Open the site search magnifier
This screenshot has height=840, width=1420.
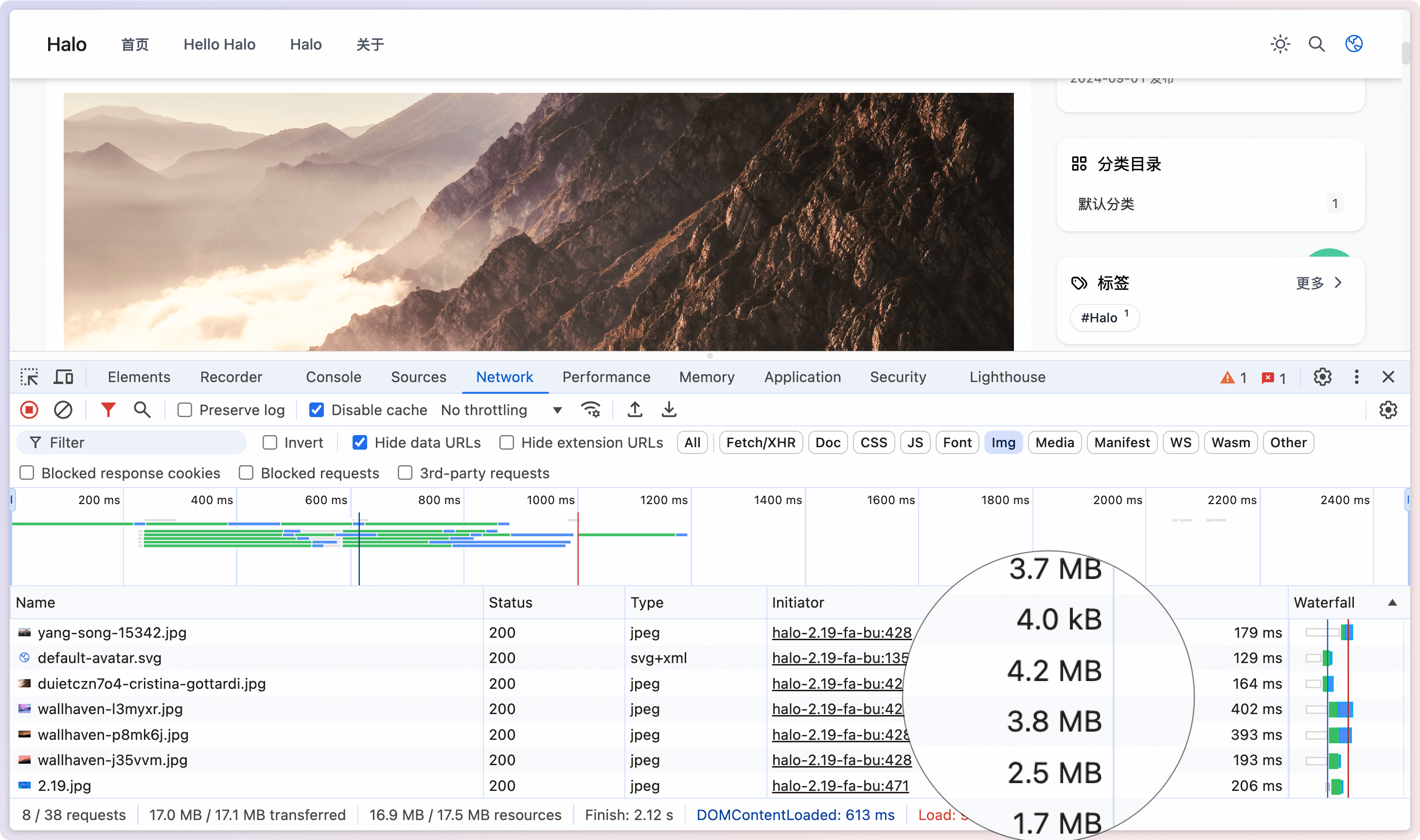point(1316,44)
